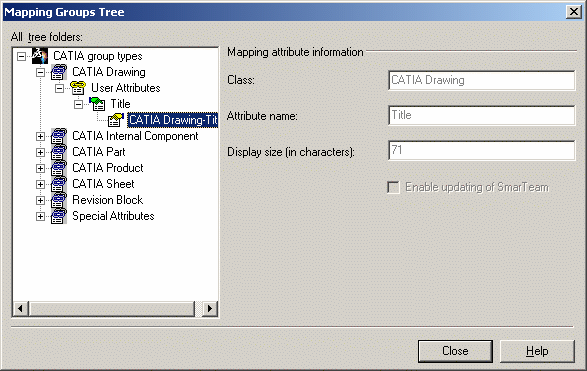Select the CATIA Product label

click(108, 168)
